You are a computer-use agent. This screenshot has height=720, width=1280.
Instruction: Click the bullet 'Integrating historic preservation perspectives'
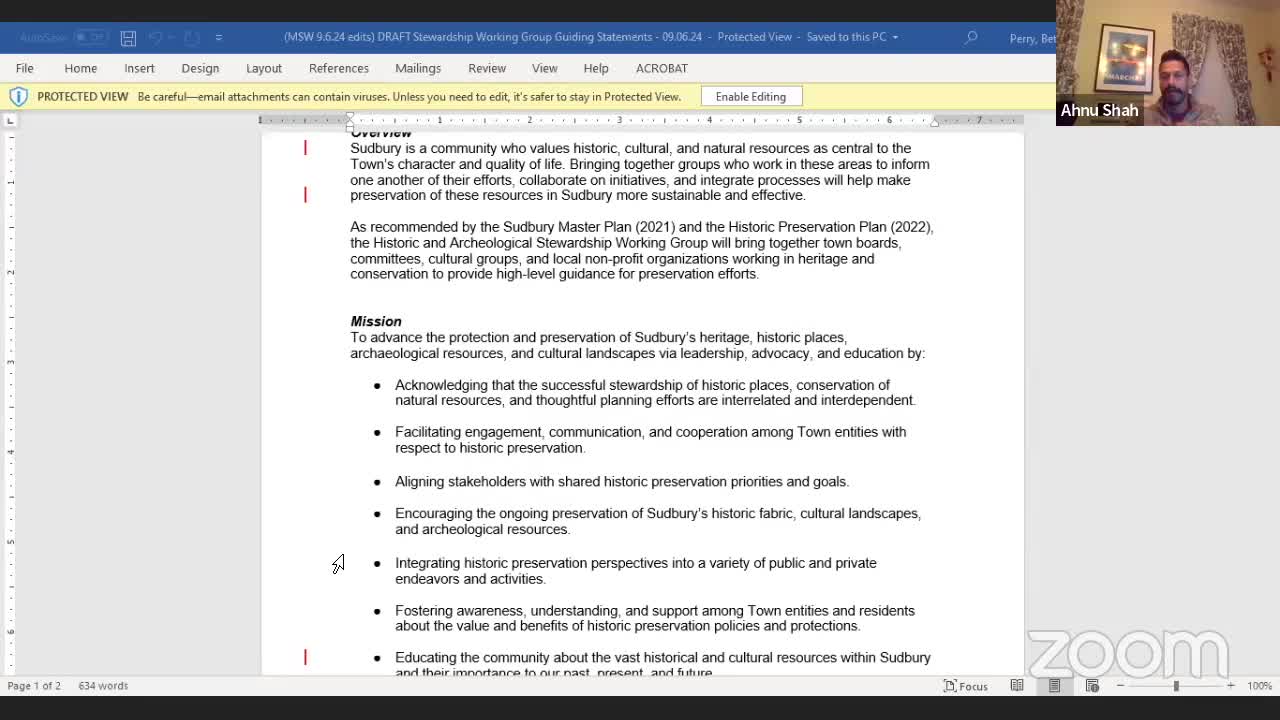pos(636,571)
